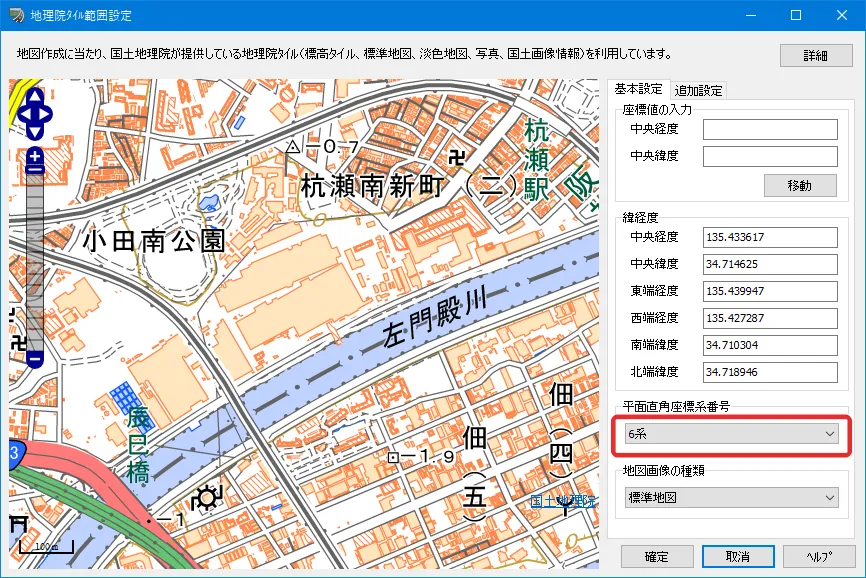Switch to the 基本設定 tab
This screenshot has width=866, height=578.
tap(639, 89)
